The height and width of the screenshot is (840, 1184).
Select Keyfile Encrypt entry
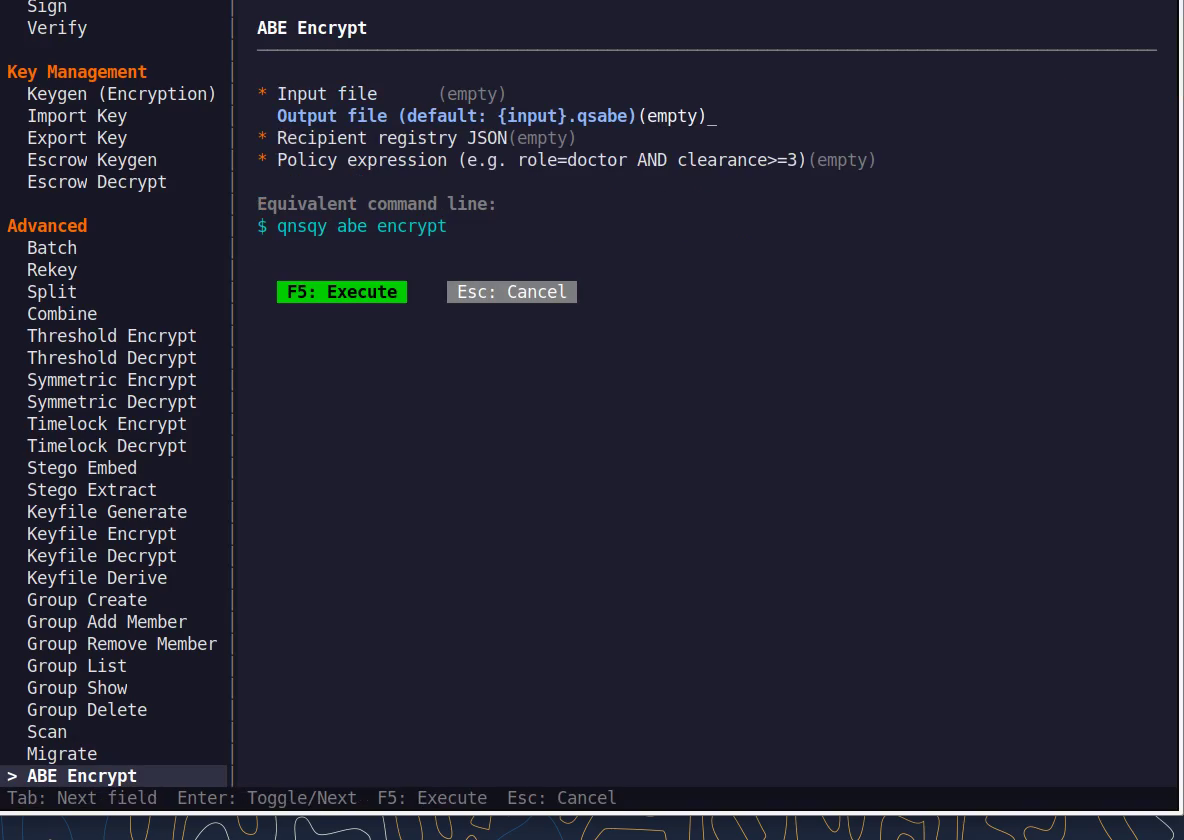[x=102, y=533]
